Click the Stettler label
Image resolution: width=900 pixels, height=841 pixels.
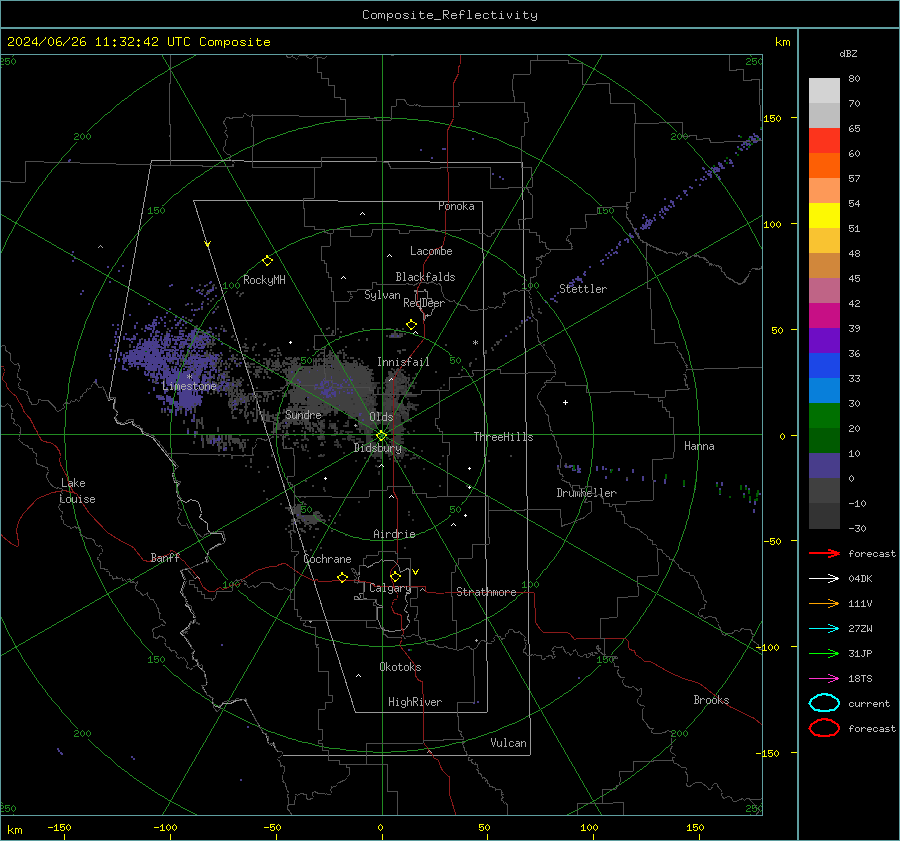pos(583,289)
